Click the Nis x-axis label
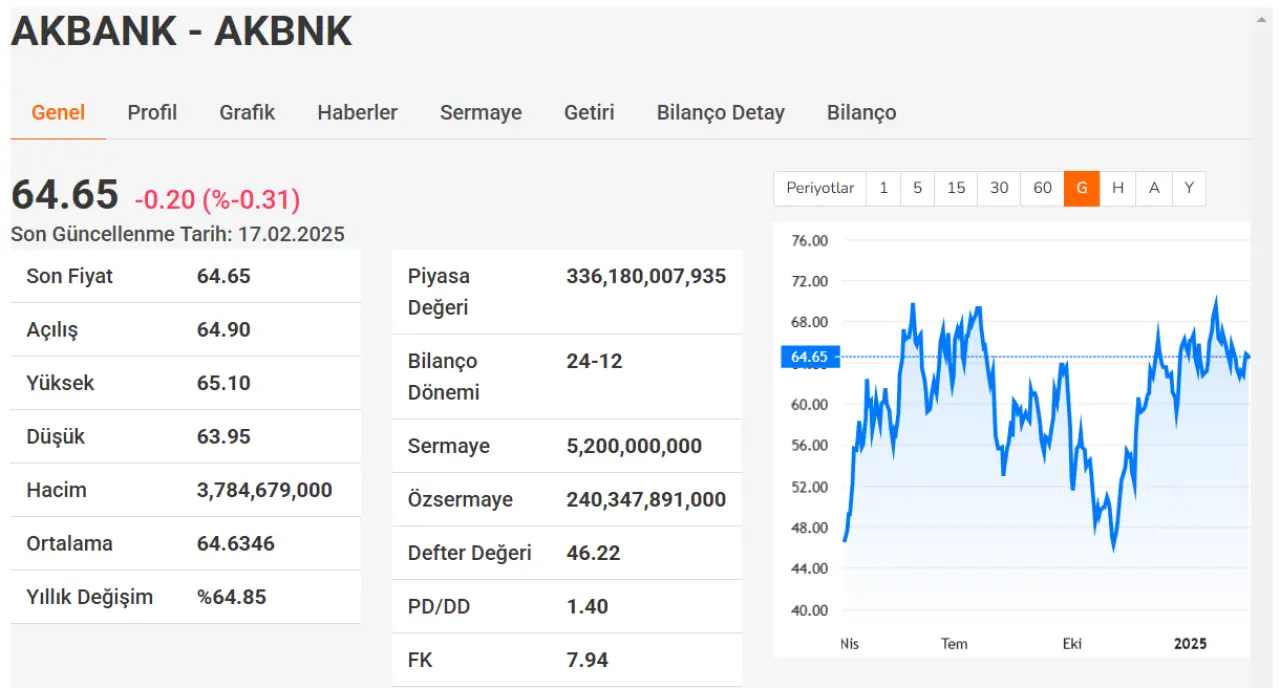Image resolution: width=1280 pixels, height=688 pixels. 849,644
